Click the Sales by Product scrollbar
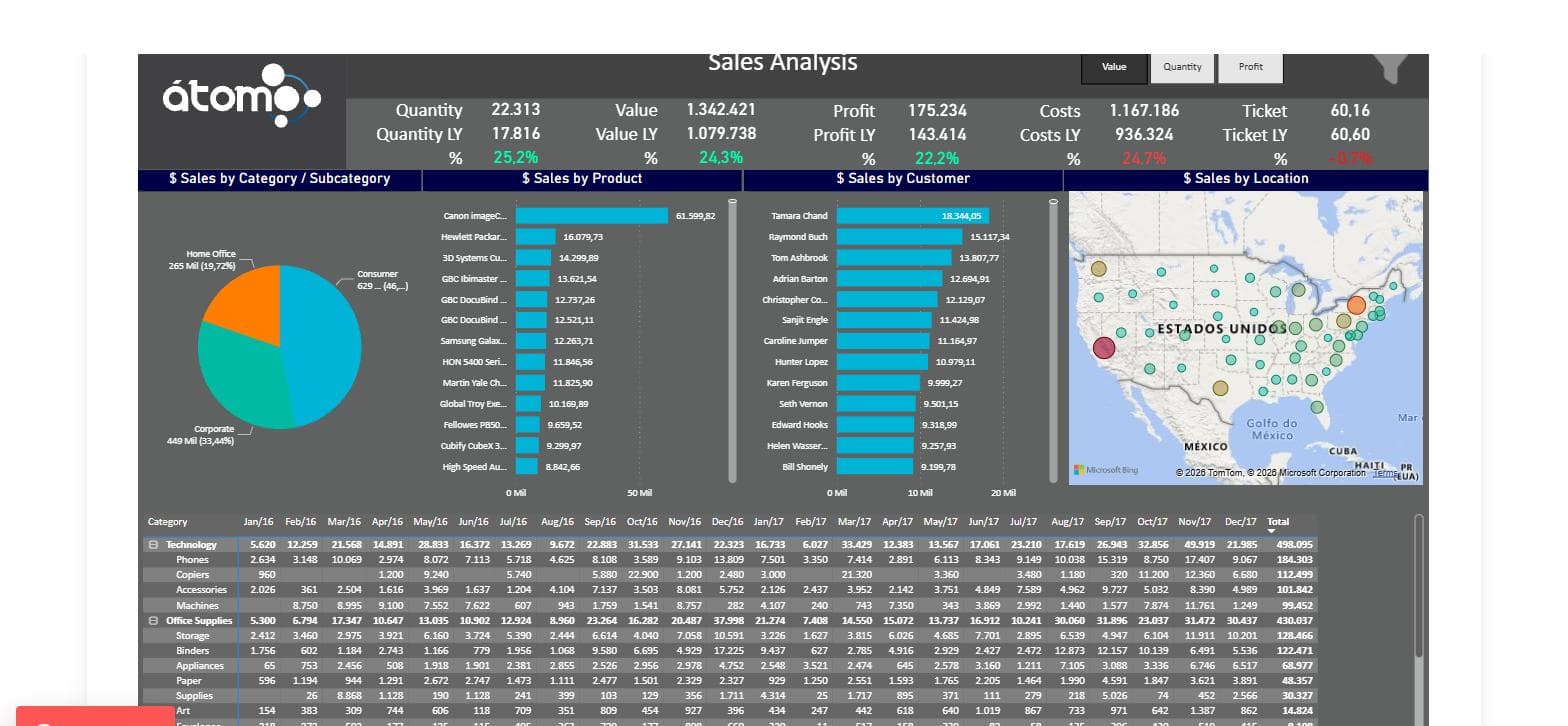Image resolution: width=1568 pixels, height=726 pixels. pos(732,340)
